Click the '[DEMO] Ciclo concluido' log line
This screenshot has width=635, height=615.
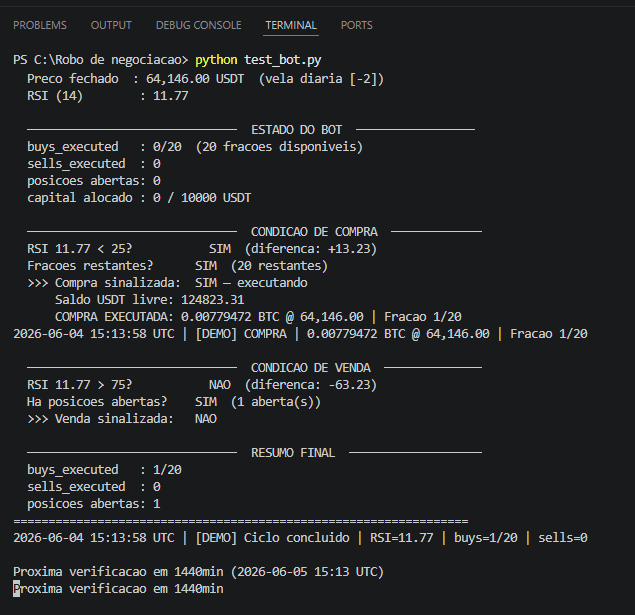coord(300,538)
